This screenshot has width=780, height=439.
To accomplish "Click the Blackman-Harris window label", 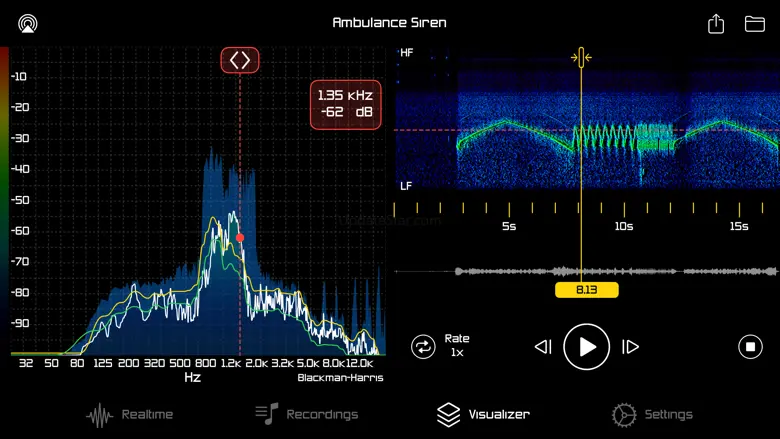I will coord(340,378).
